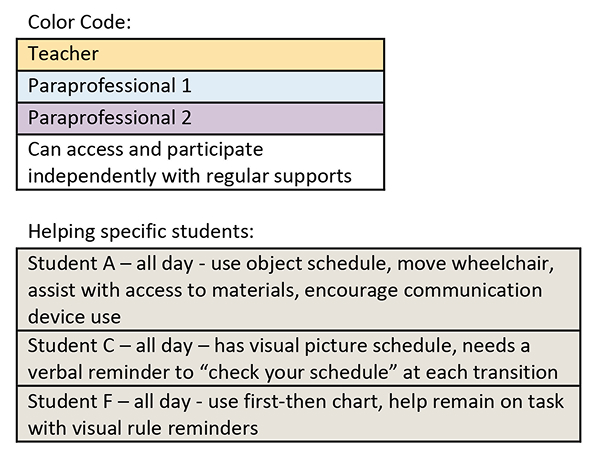This screenshot has width=600, height=461.
Task: Click 'with visual rule reminders' text line
Action: tap(143, 428)
